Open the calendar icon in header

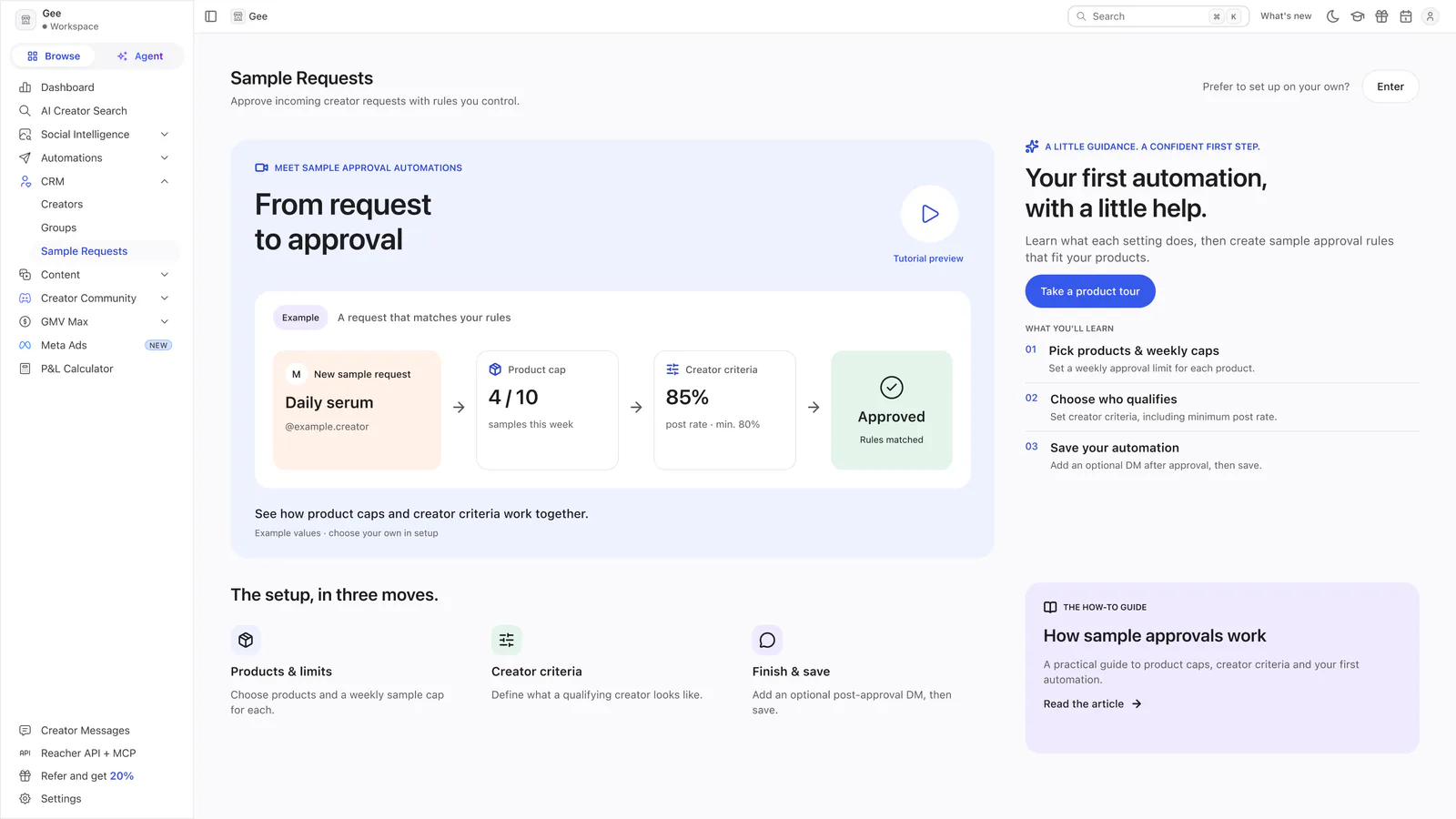point(1406,16)
